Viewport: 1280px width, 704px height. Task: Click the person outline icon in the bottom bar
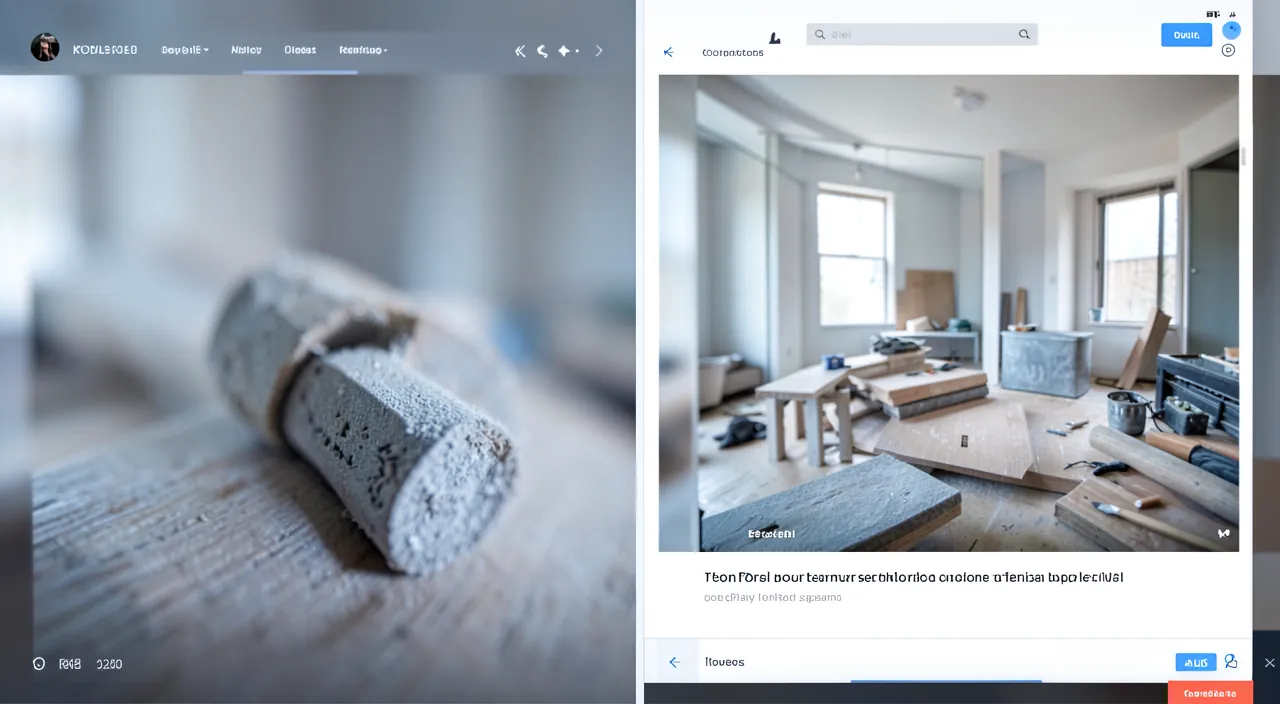click(1231, 662)
